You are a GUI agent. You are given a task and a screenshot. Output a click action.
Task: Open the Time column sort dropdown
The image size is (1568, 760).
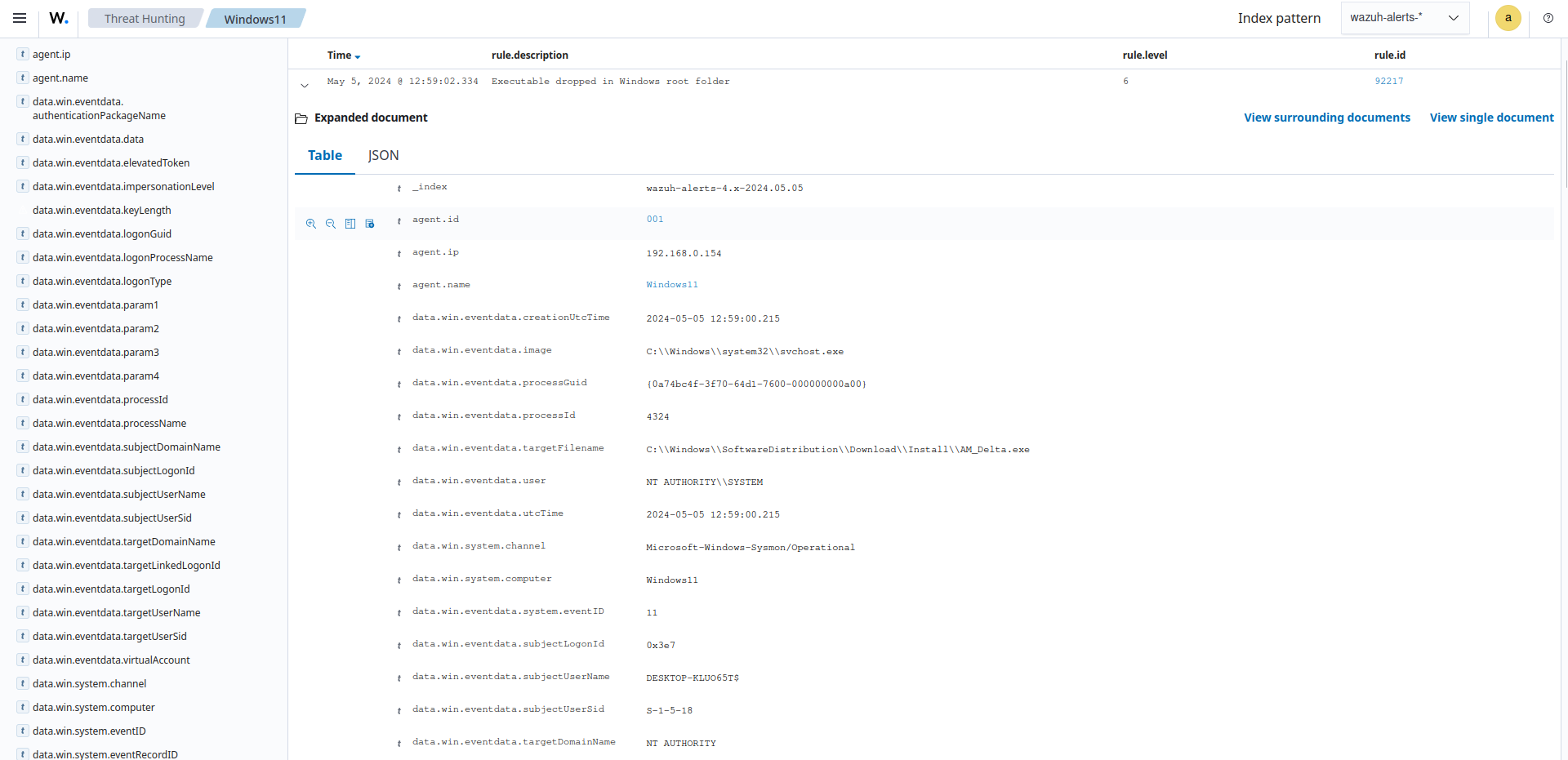(358, 56)
